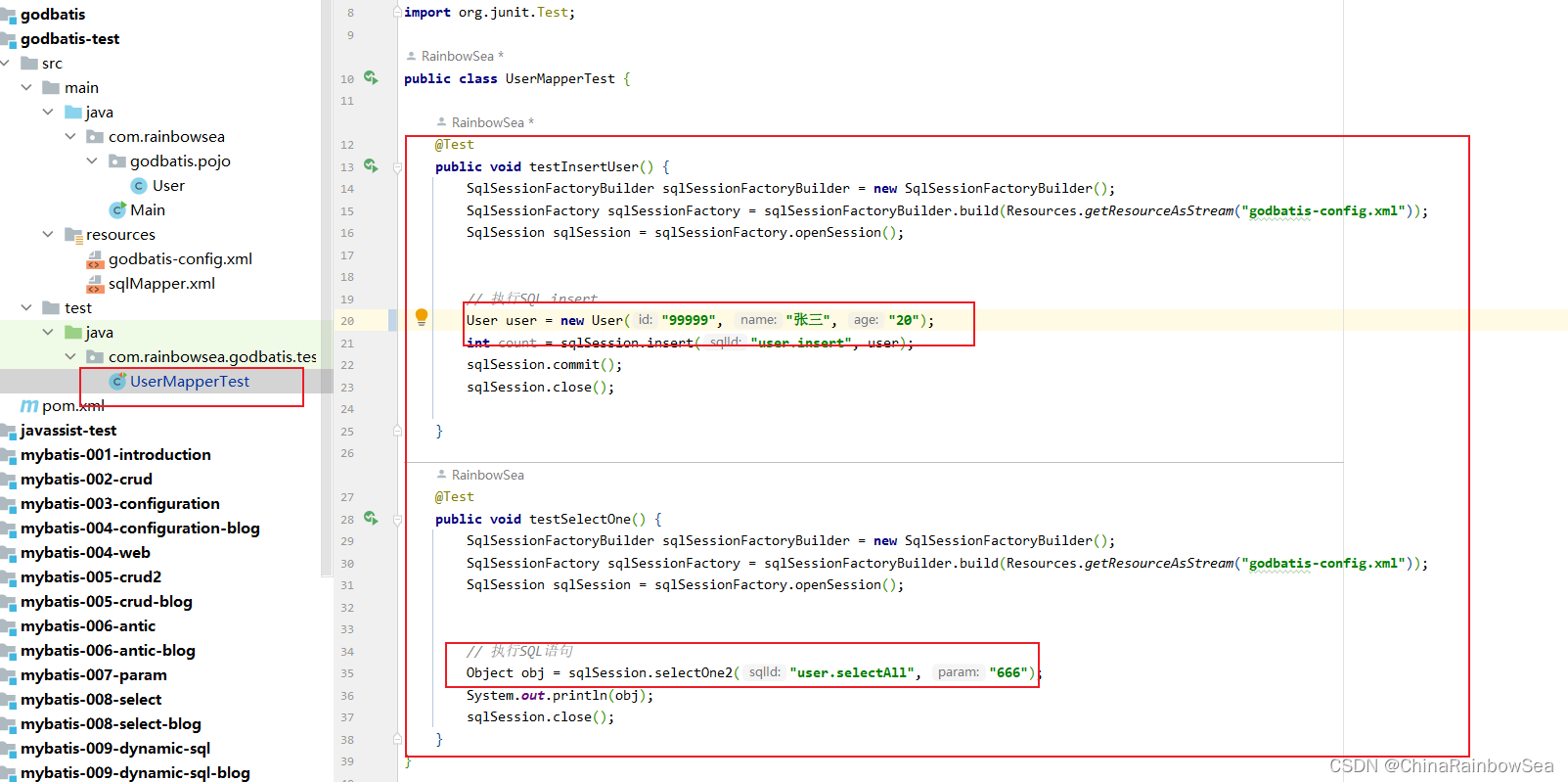Image resolution: width=1568 pixels, height=782 pixels.
Task: Open the javassist-test module
Action: point(68,431)
